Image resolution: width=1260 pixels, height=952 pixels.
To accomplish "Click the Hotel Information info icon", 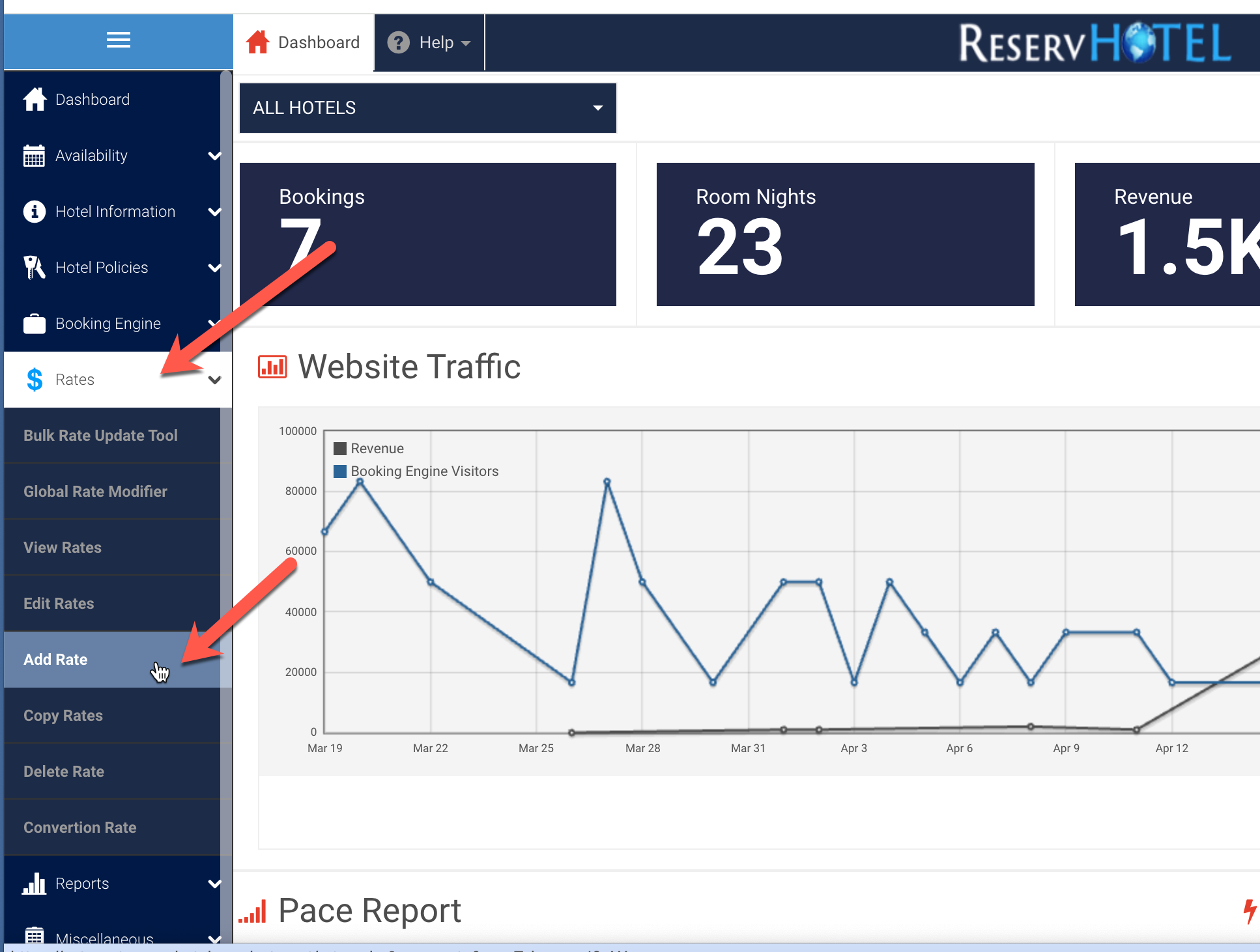I will pyautogui.click(x=34, y=212).
